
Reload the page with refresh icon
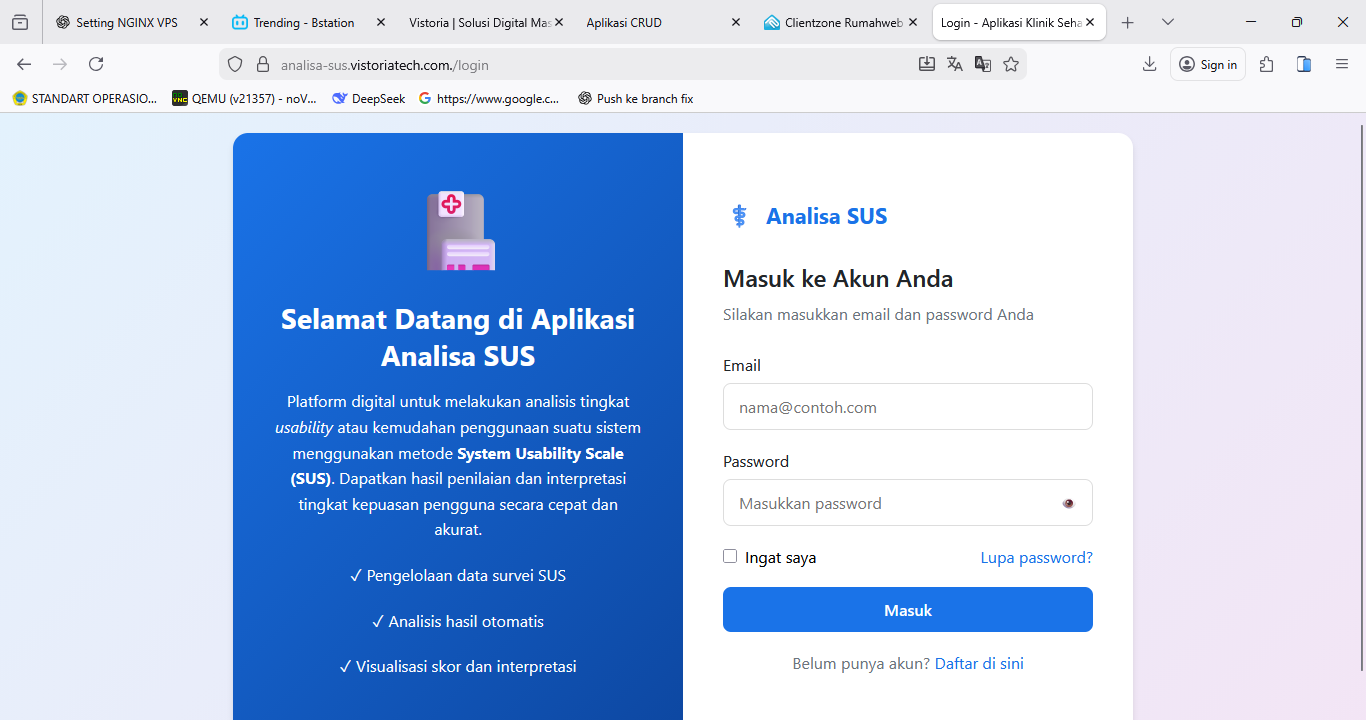[96, 63]
